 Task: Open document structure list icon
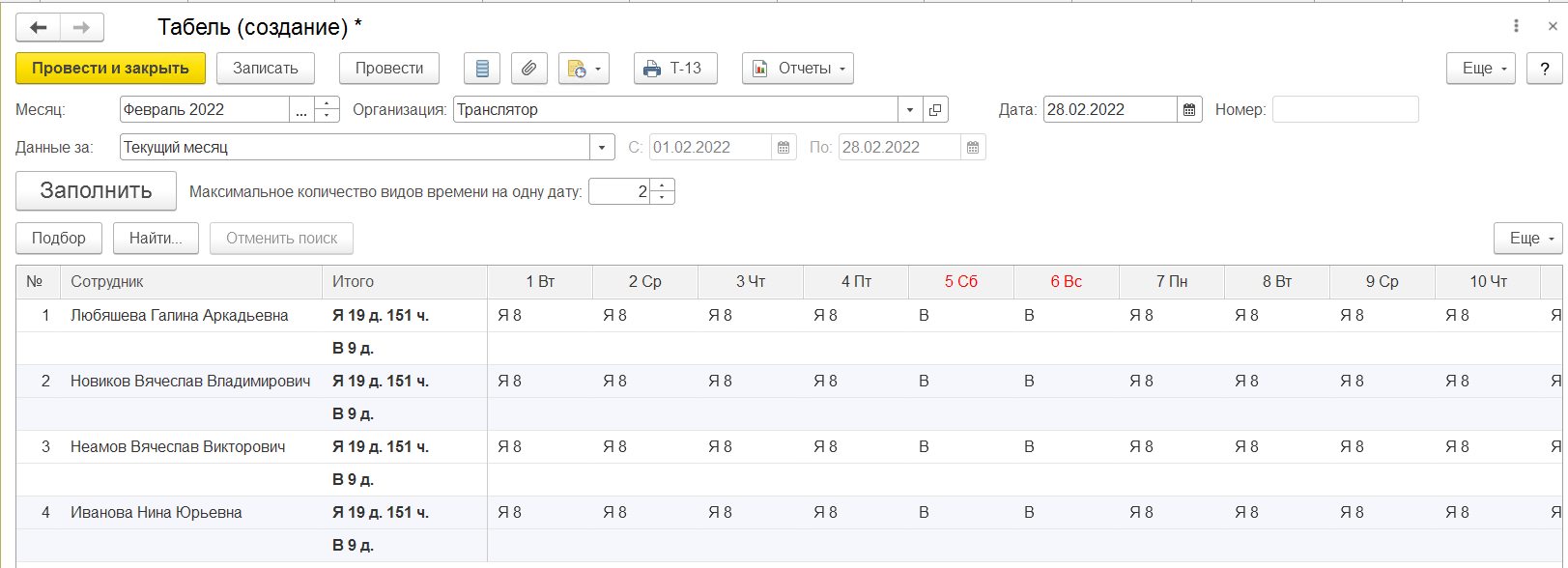482,69
